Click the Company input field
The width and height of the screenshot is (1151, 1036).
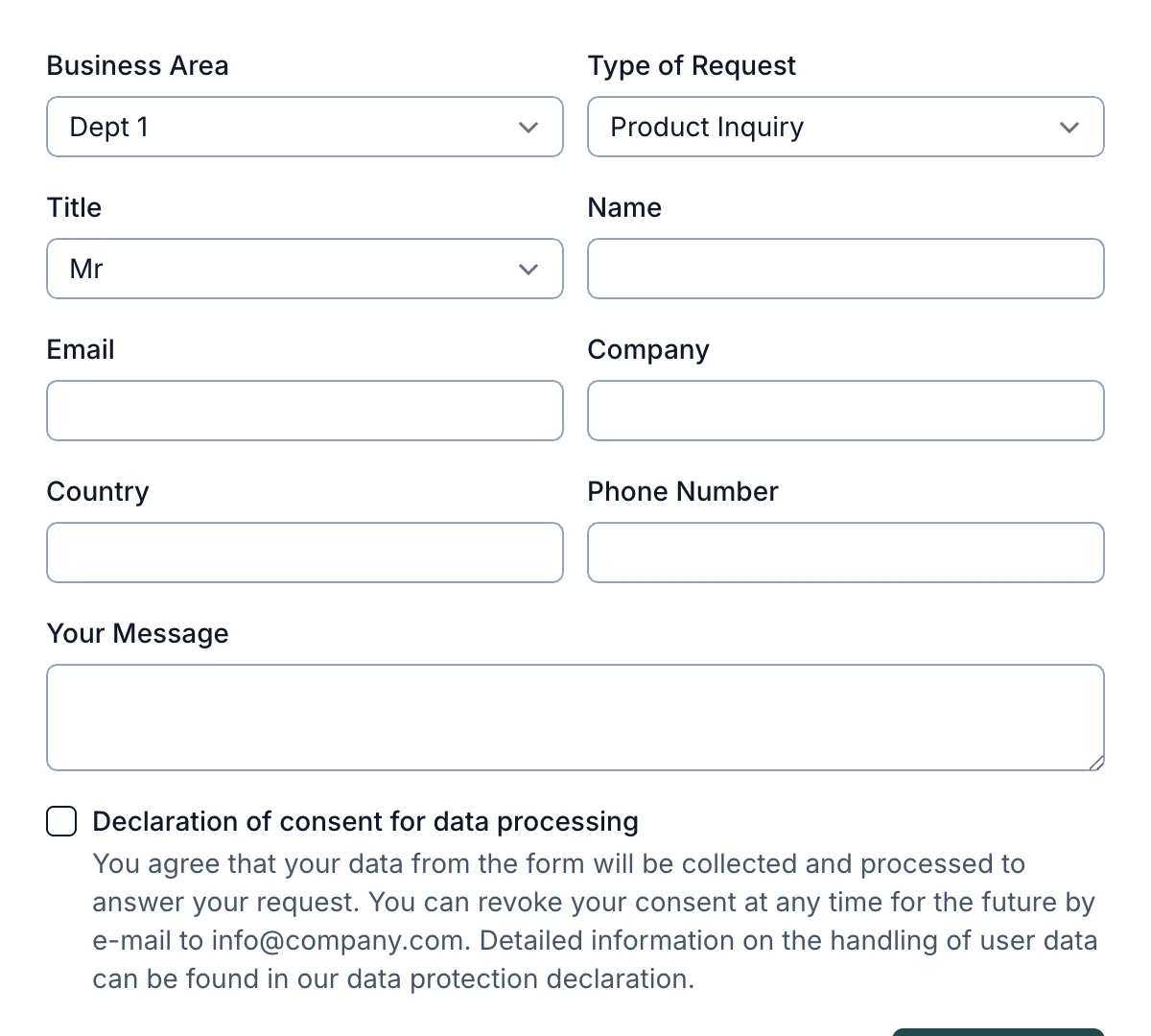845,411
